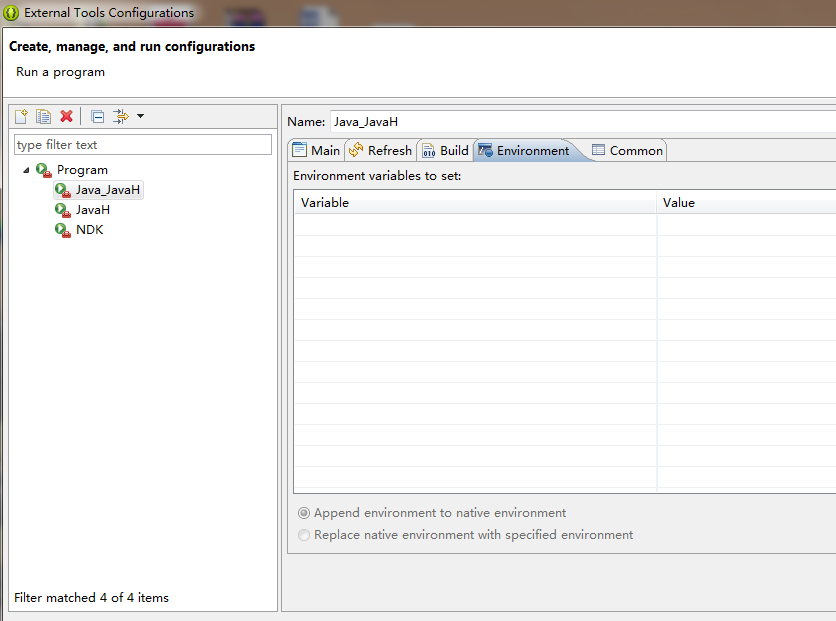The width and height of the screenshot is (836, 621).
Task: Click the Name field containing Java_JavaH
Action: (x=583, y=122)
